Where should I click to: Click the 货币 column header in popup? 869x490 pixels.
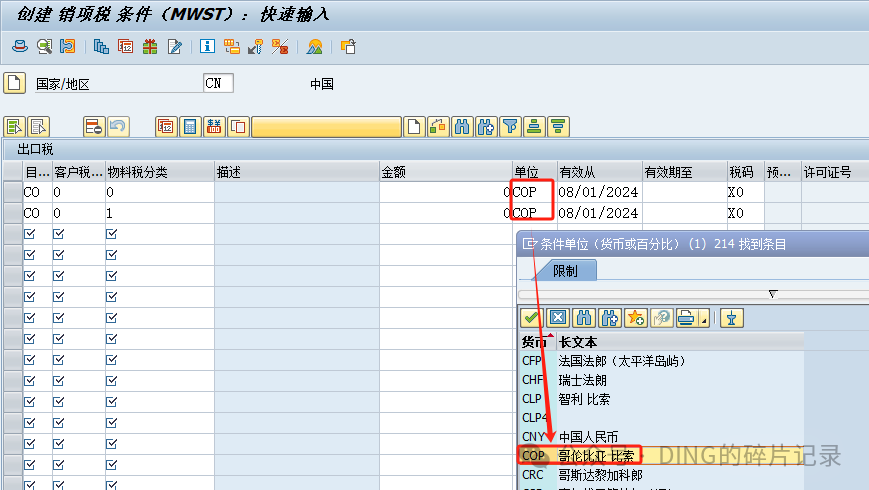coord(537,342)
